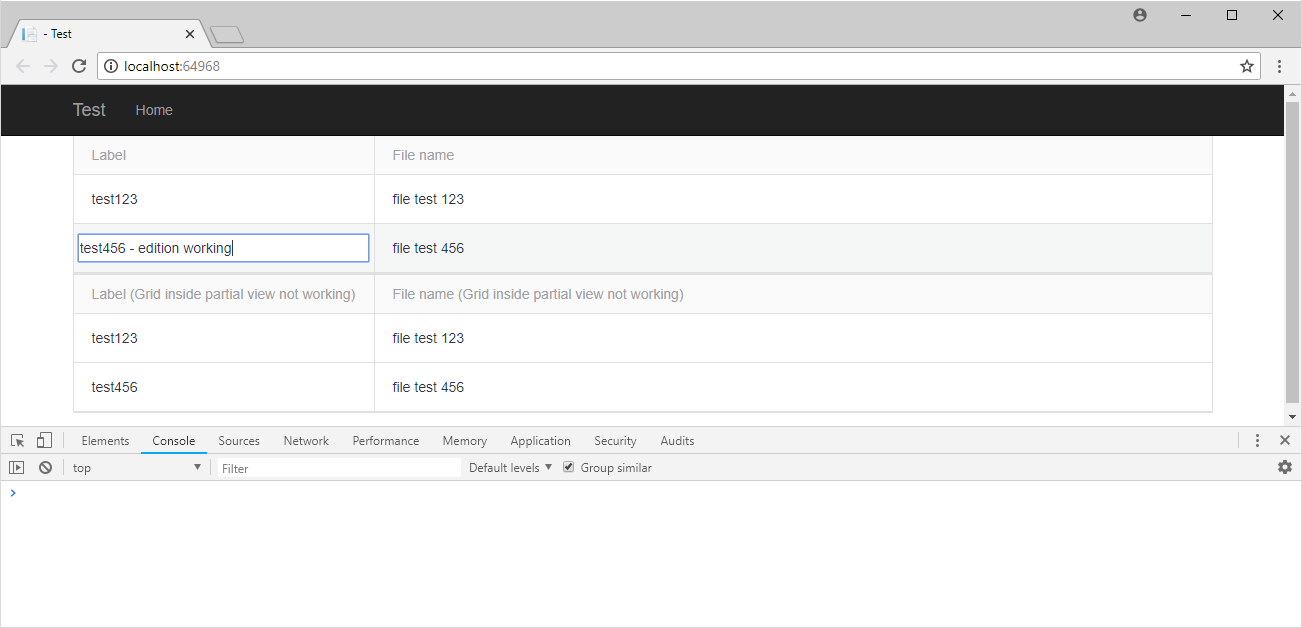Switch to the Network tab
This screenshot has width=1302, height=628.
point(306,441)
